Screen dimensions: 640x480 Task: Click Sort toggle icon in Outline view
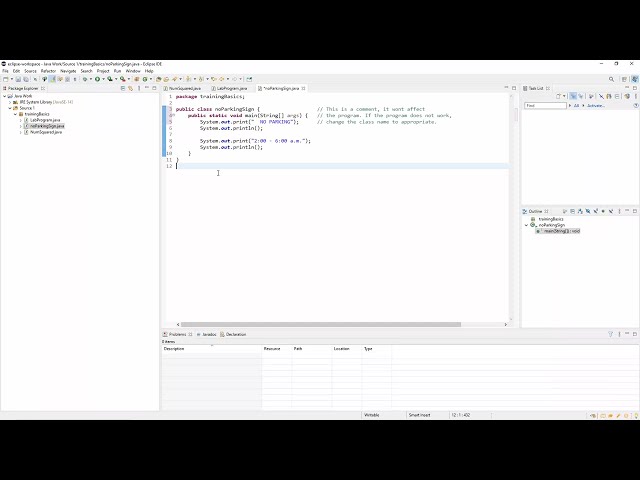(x=580, y=211)
